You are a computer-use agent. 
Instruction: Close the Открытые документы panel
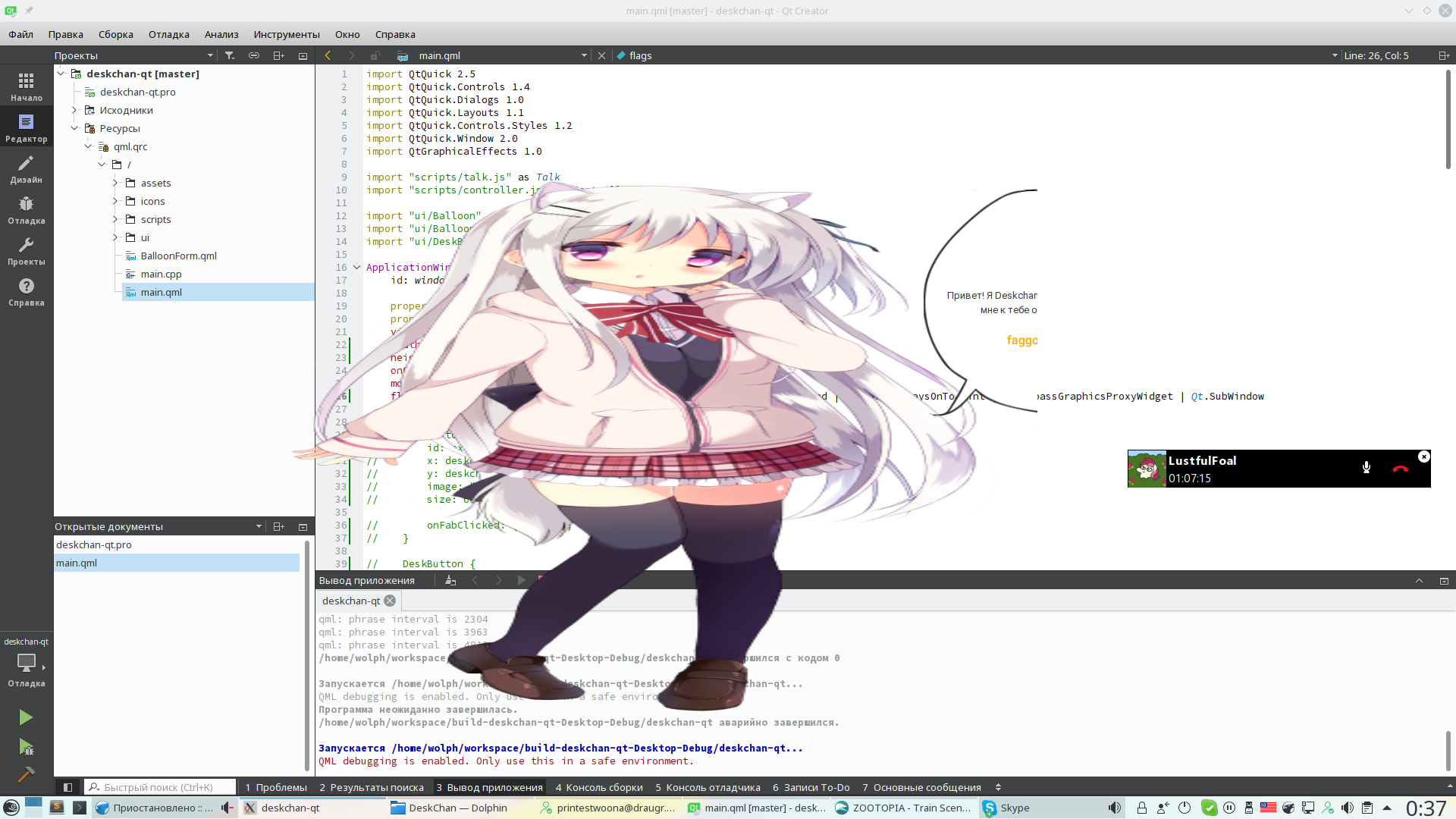[303, 526]
